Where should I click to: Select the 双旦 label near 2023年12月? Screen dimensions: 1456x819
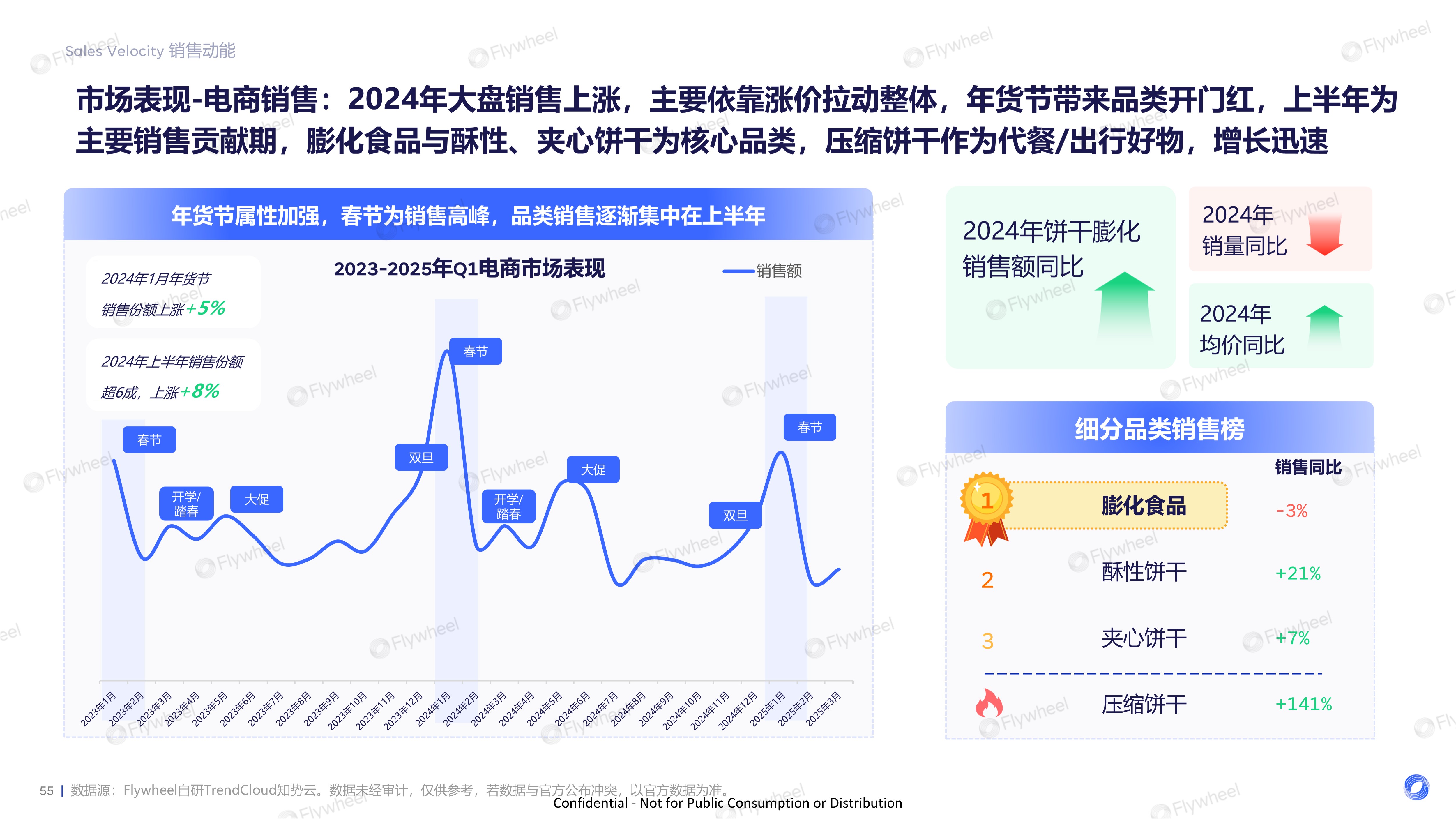(x=421, y=458)
